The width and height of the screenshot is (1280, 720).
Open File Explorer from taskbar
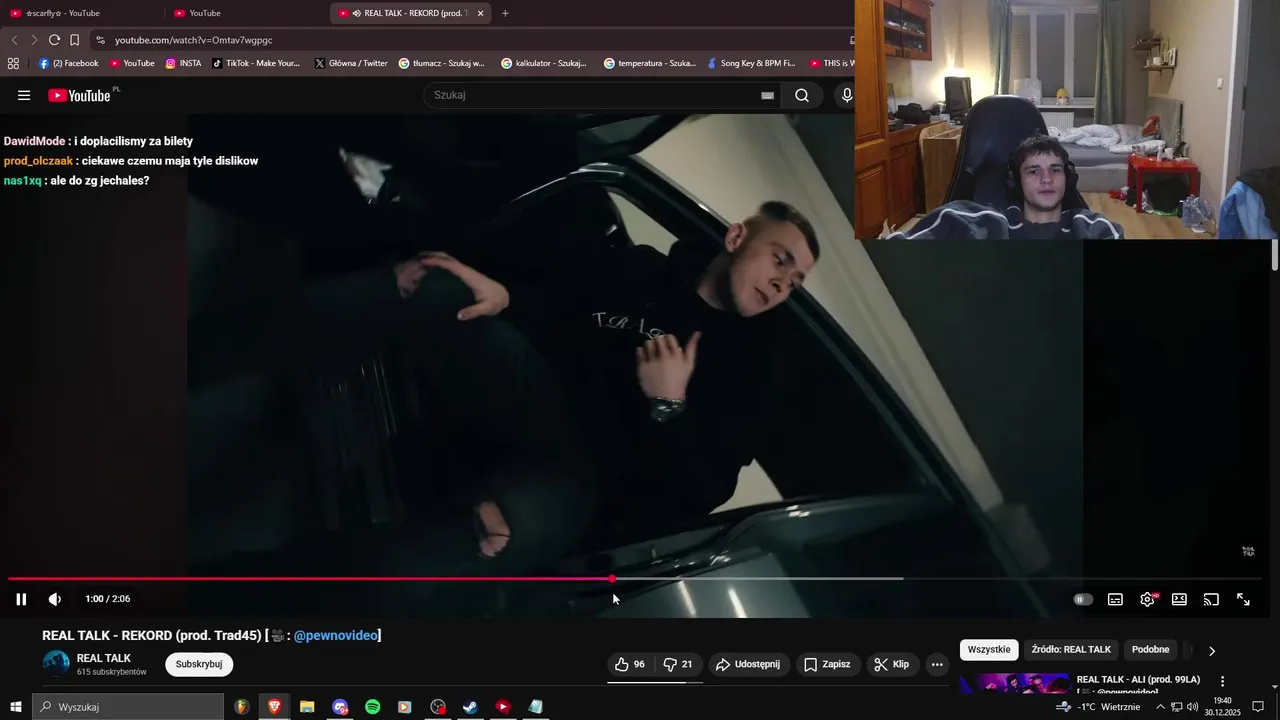pyautogui.click(x=307, y=707)
